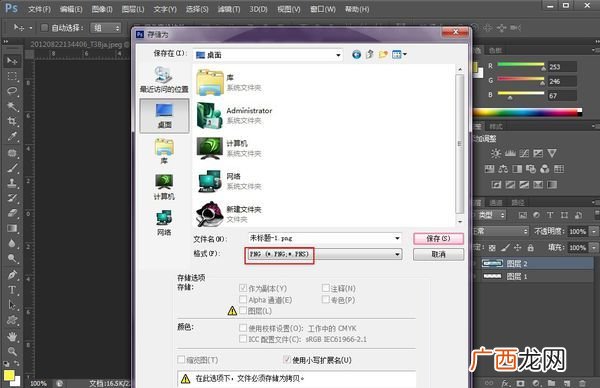Toggle 自动选择 checkbox in options bar
Viewport: 600px width, 388px height.
coord(44,28)
